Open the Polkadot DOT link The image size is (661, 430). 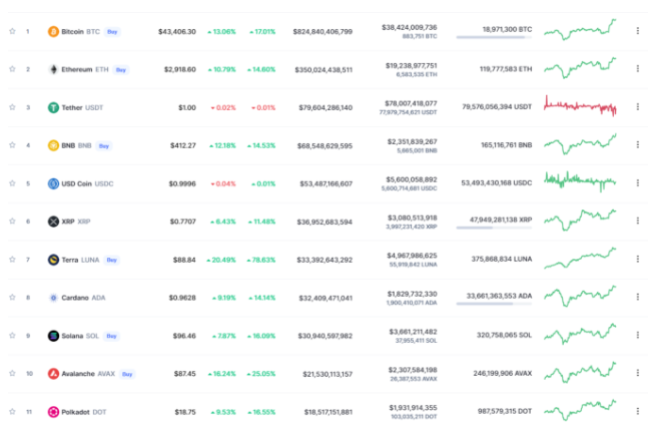(x=84, y=412)
